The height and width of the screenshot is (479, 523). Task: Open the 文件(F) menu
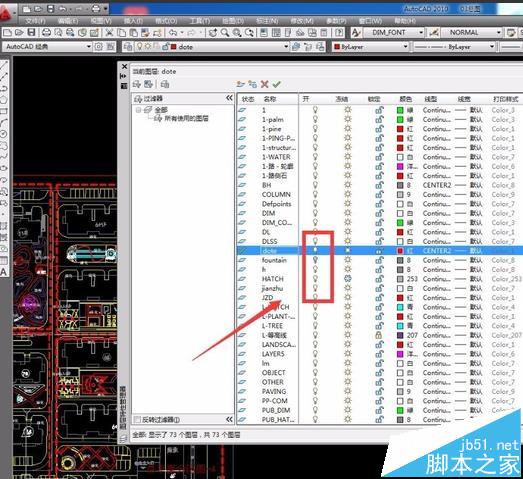[35, 21]
